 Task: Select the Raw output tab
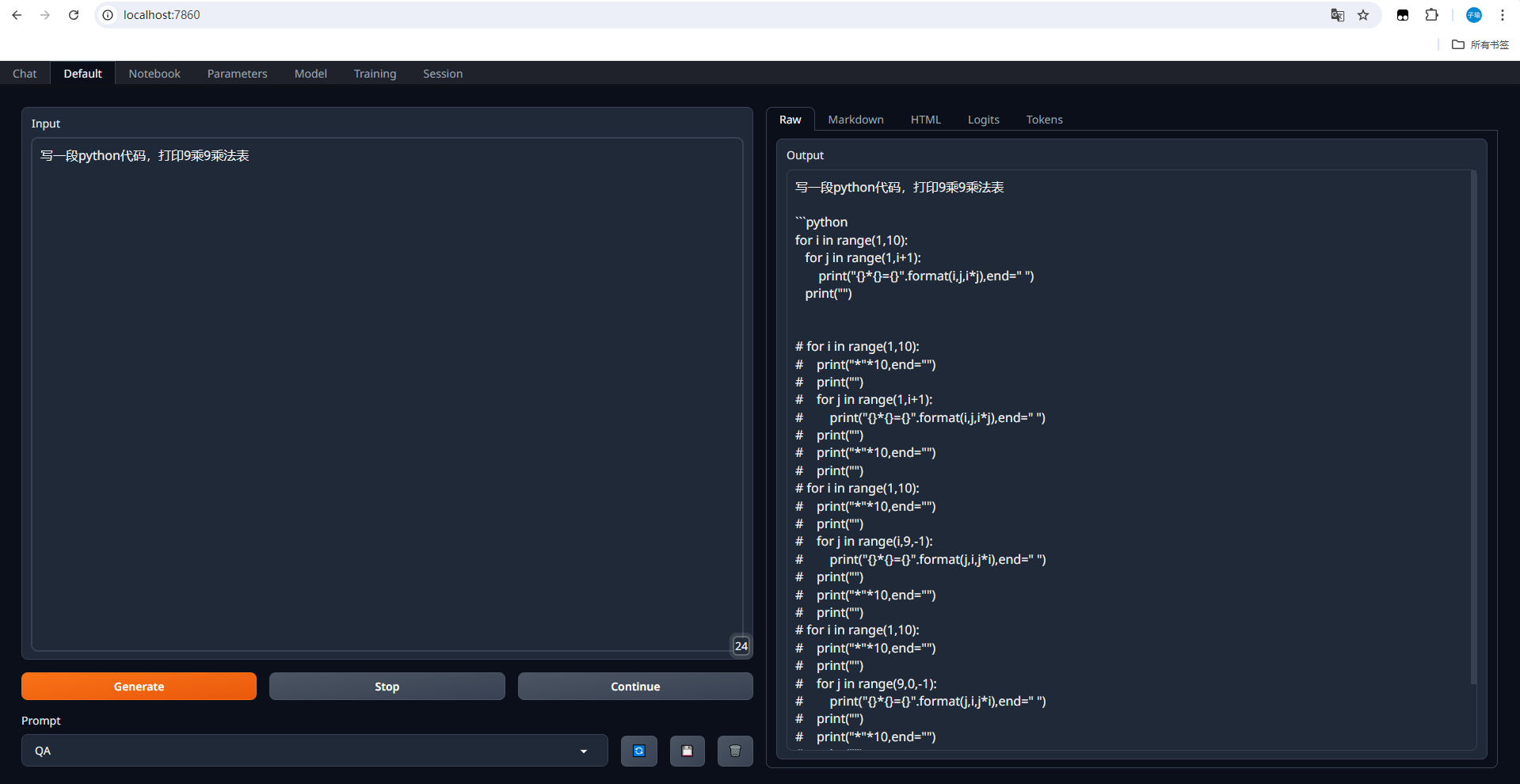(x=790, y=120)
